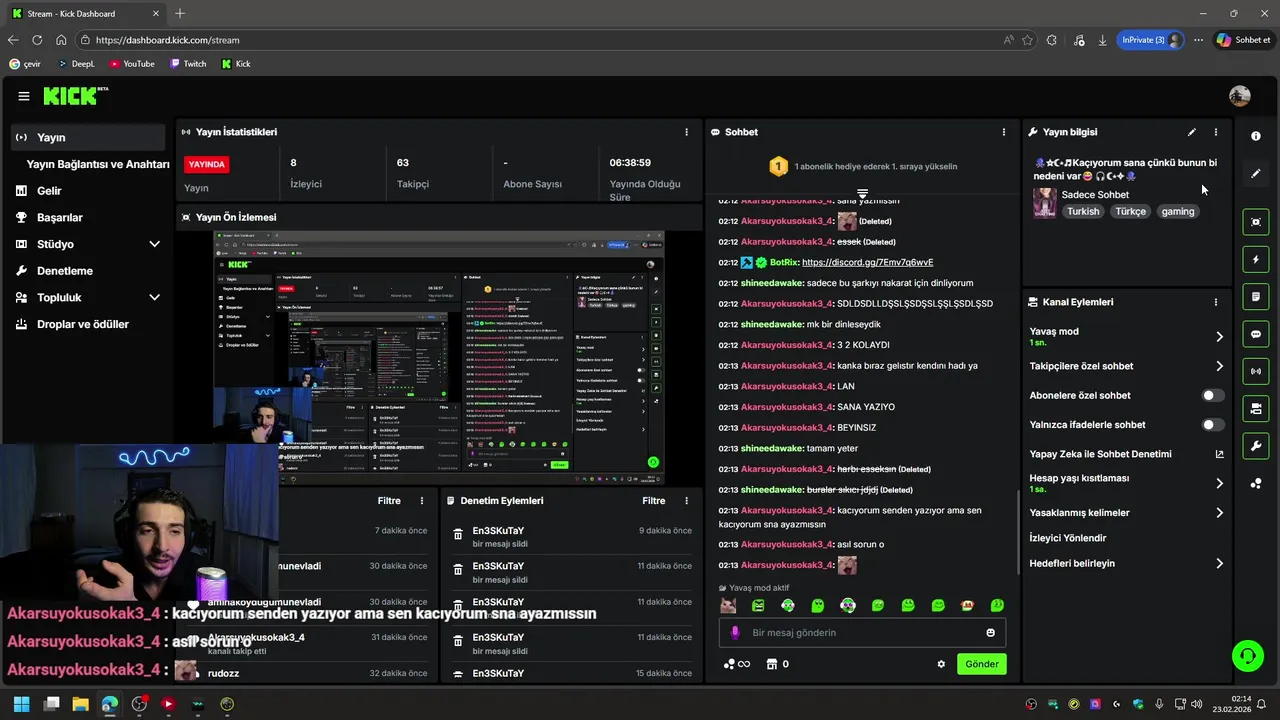Expand the Stüdyo sidebar section
Image resolution: width=1280 pixels, height=720 pixels.
click(x=154, y=244)
